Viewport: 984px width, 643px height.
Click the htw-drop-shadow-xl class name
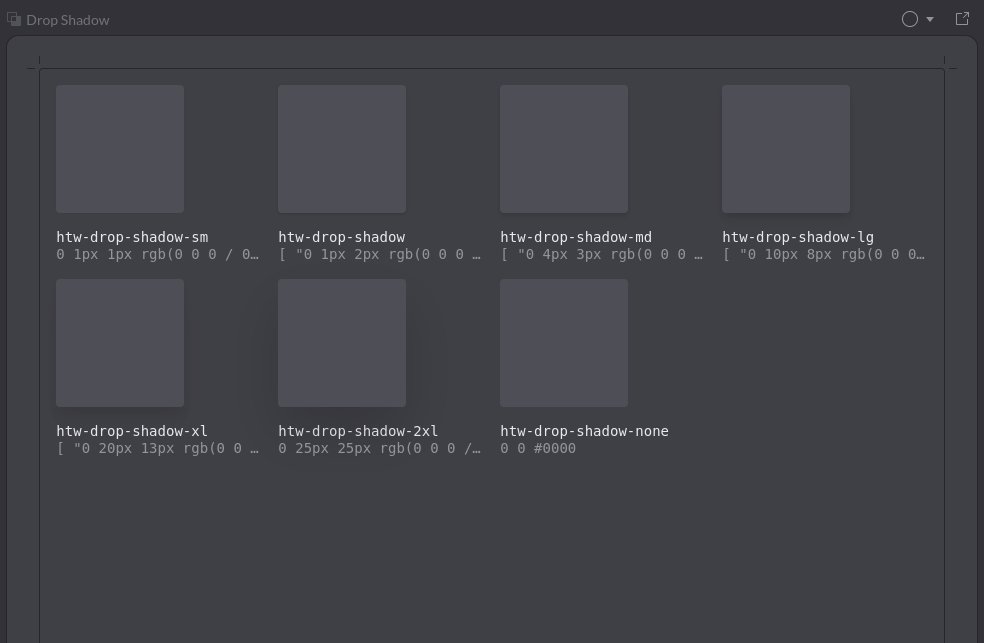coord(132,431)
